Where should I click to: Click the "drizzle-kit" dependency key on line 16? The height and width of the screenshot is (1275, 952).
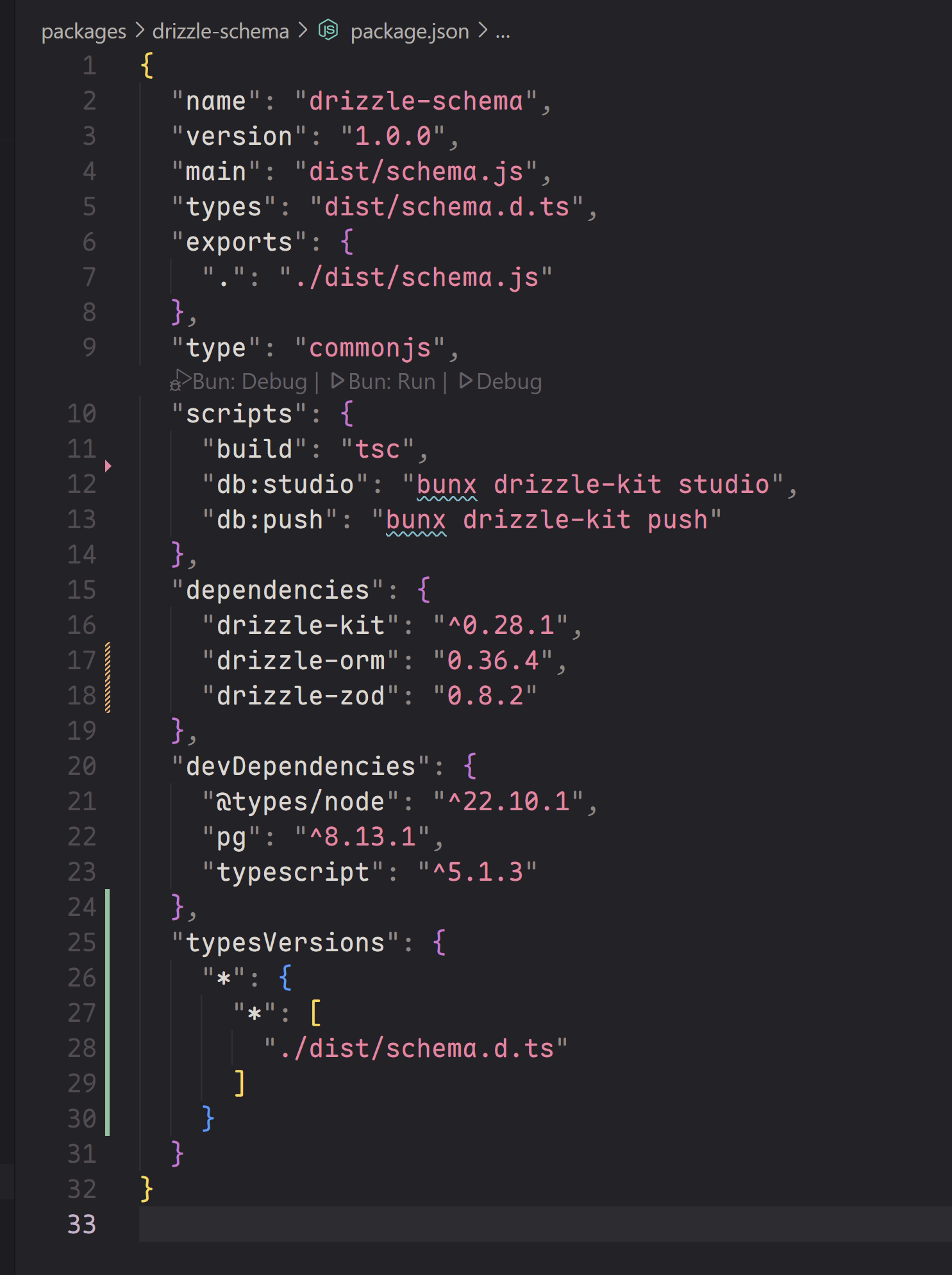point(301,626)
